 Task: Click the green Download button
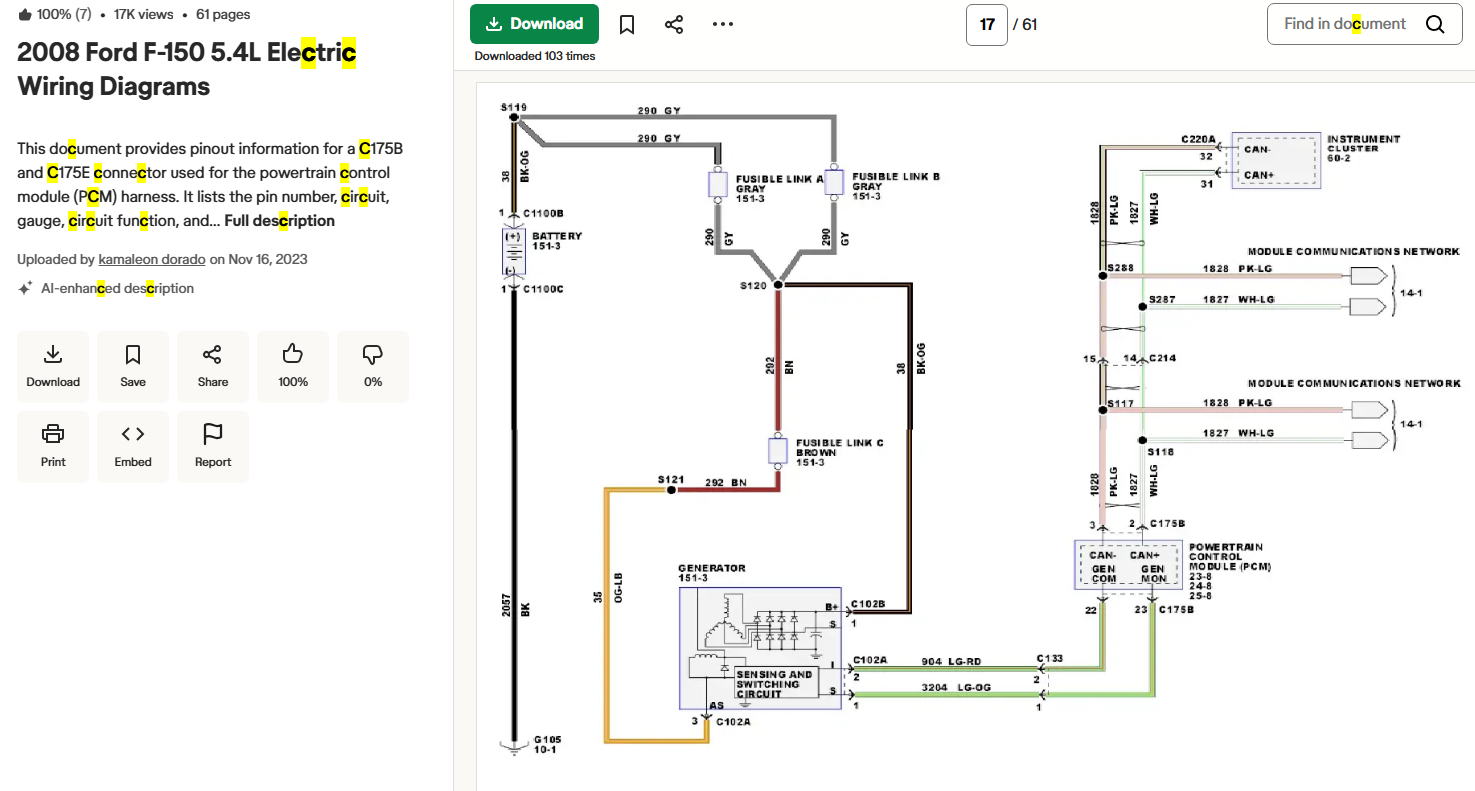(x=534, y=24)
